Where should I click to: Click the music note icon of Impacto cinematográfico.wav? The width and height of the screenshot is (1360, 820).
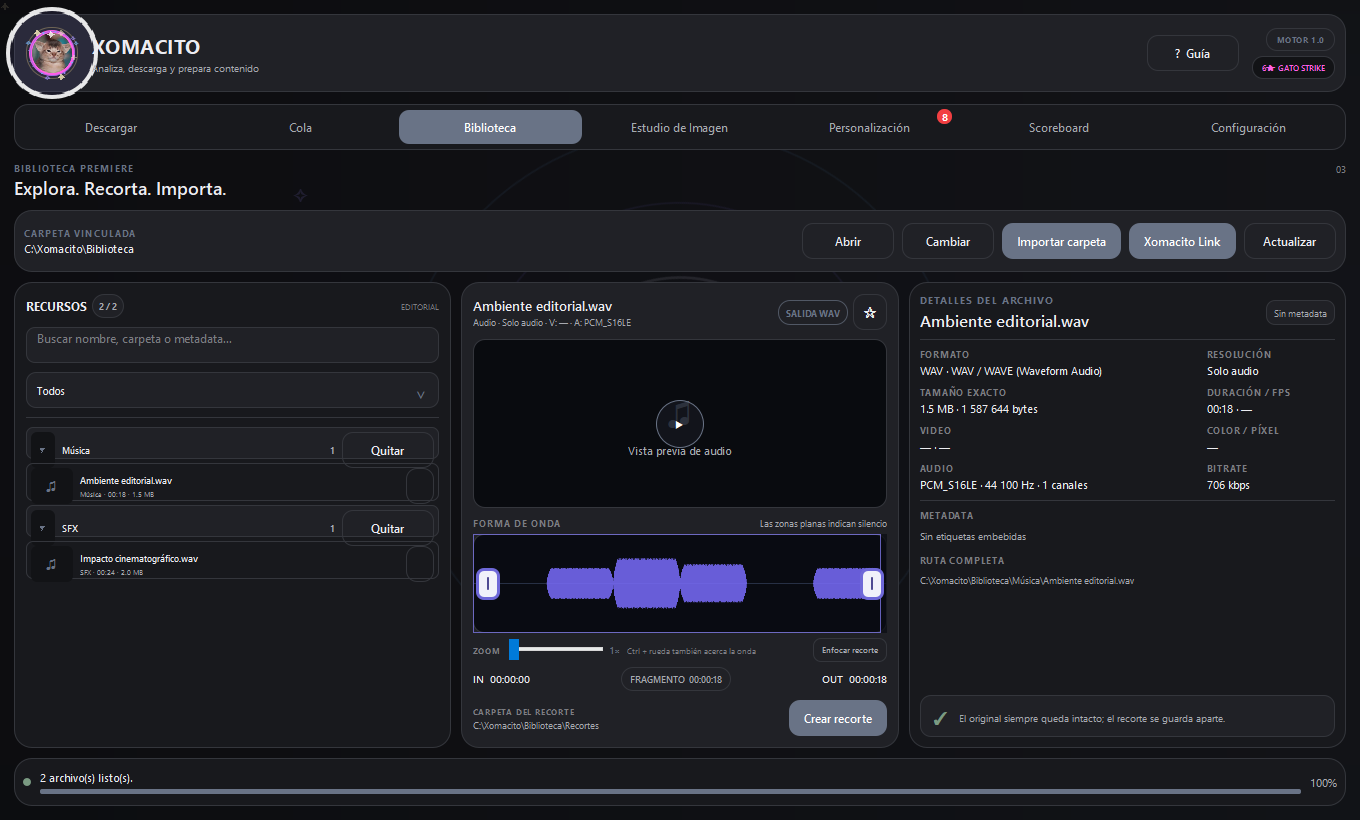pos(51,564)
